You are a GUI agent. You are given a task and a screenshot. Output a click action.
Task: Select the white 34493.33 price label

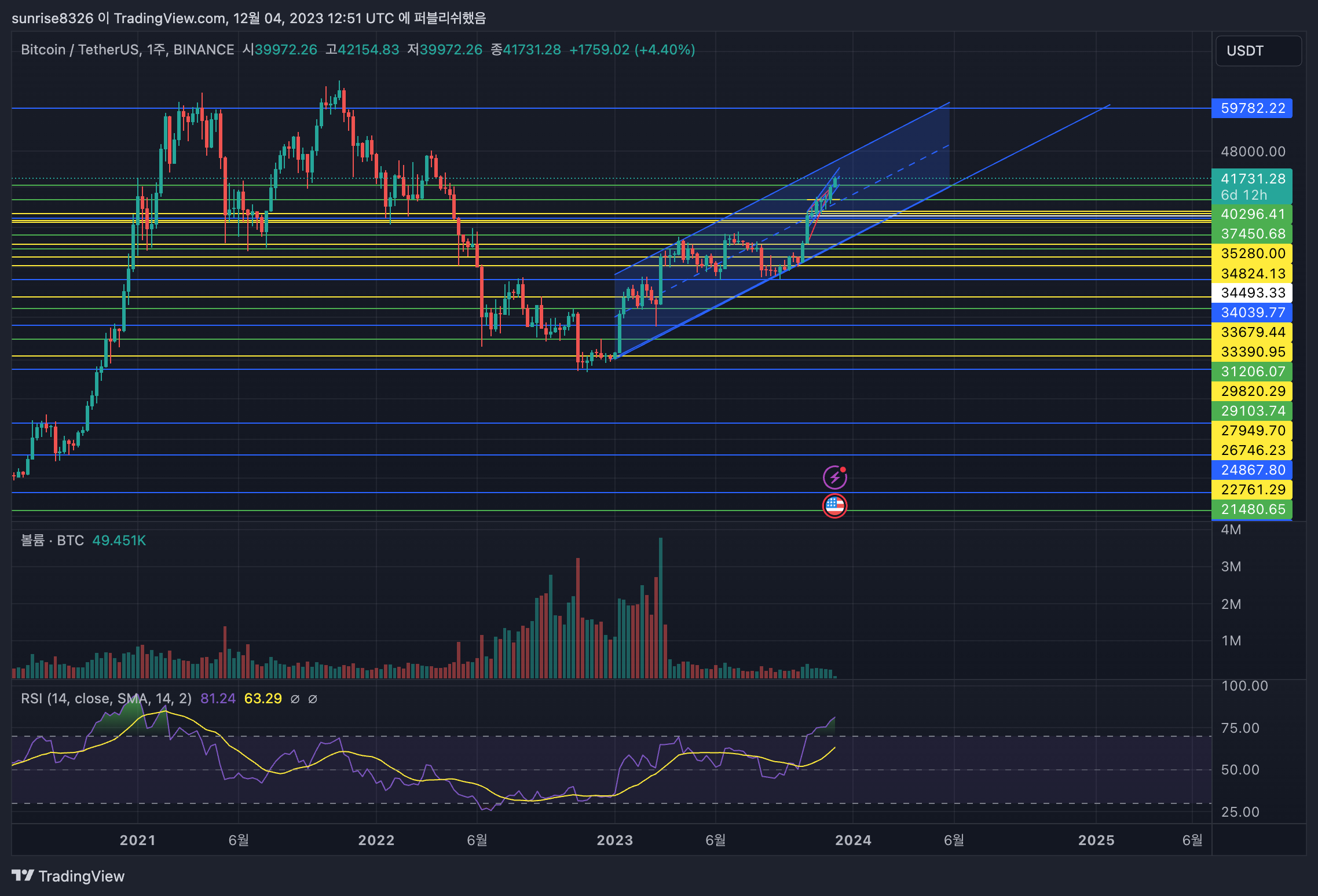[x=1252, y=293]
